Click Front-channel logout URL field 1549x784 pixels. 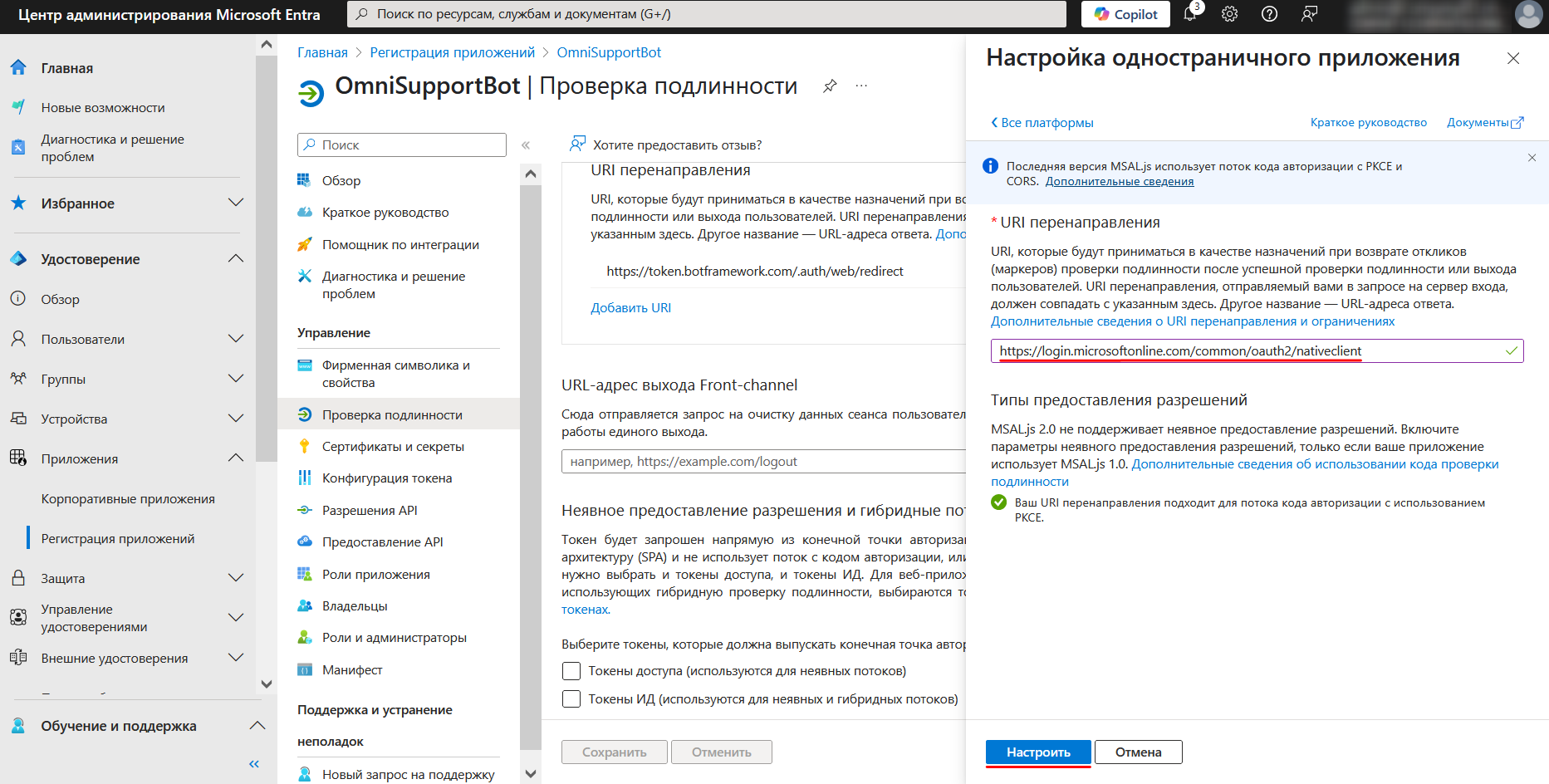764,462
